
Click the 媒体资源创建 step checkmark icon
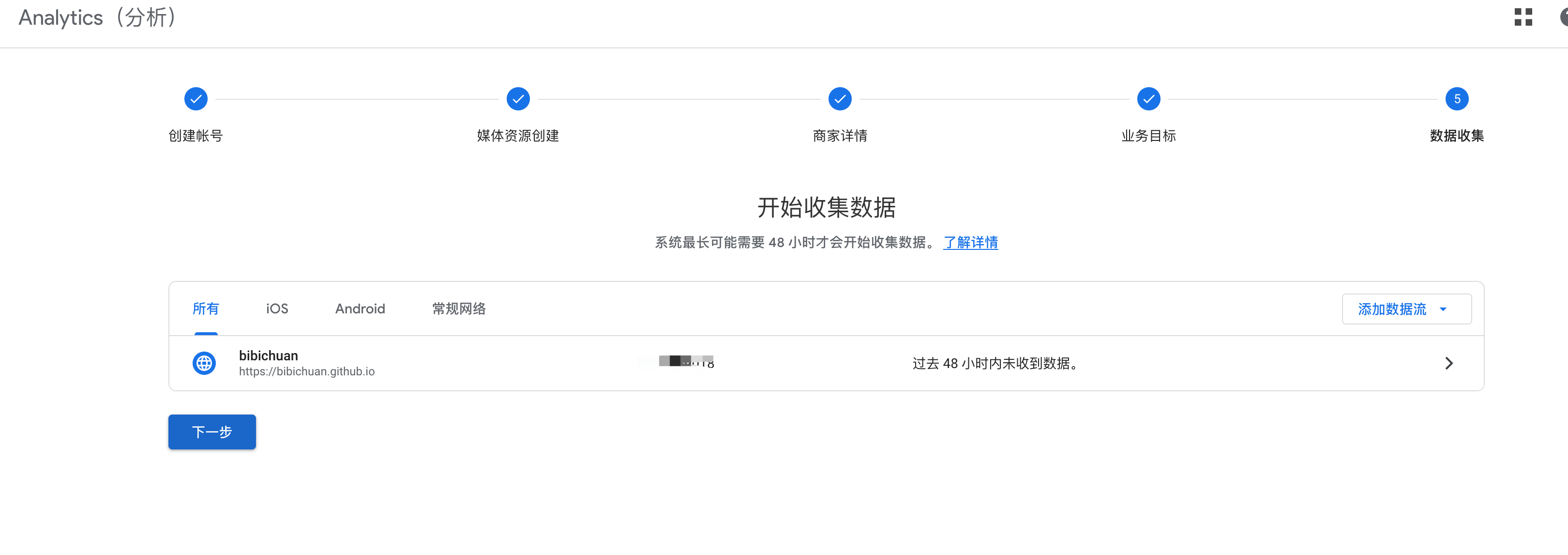coord(518,99)
